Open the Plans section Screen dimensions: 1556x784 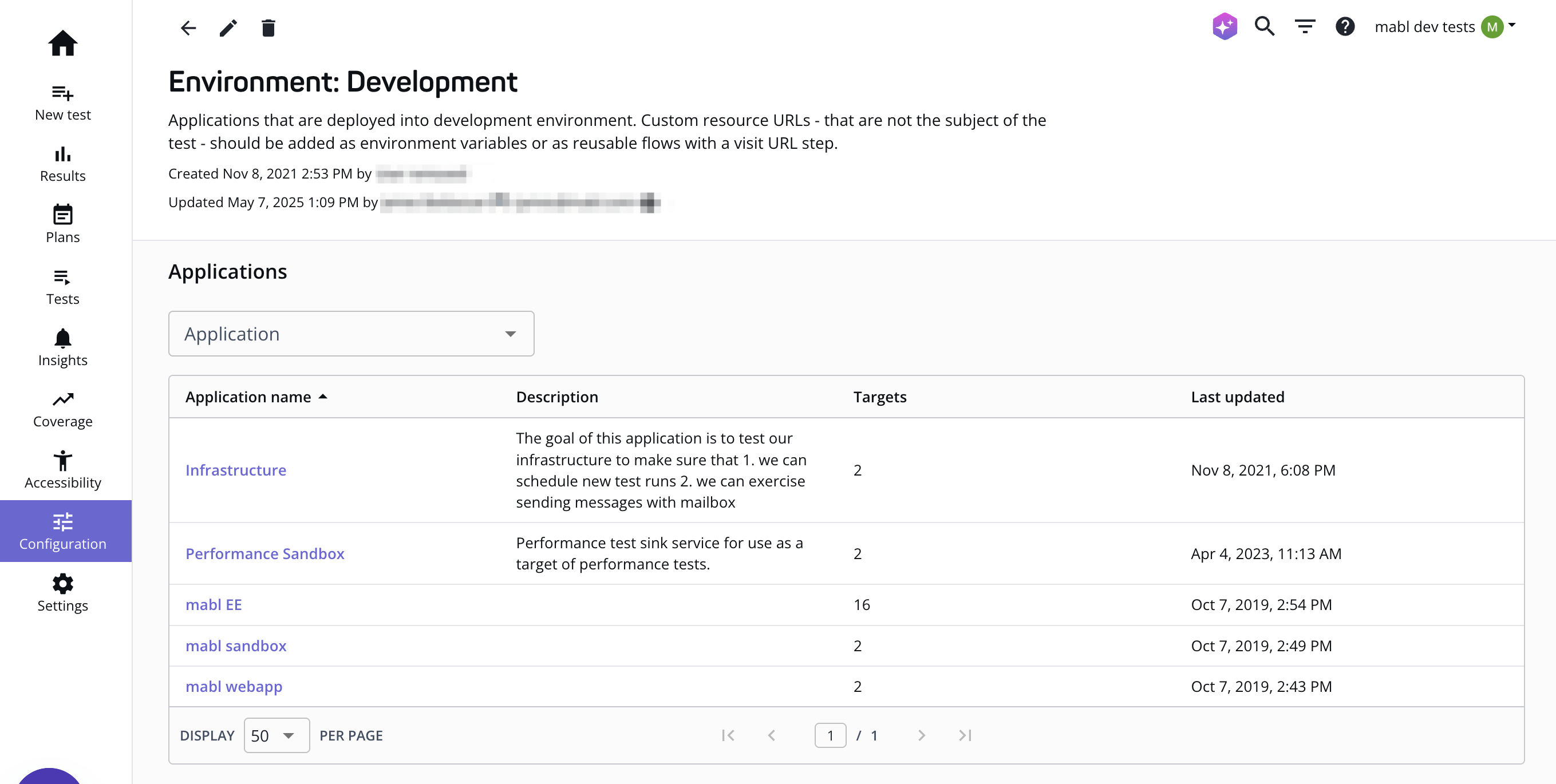pyautogui.click(x=63, y=224)
